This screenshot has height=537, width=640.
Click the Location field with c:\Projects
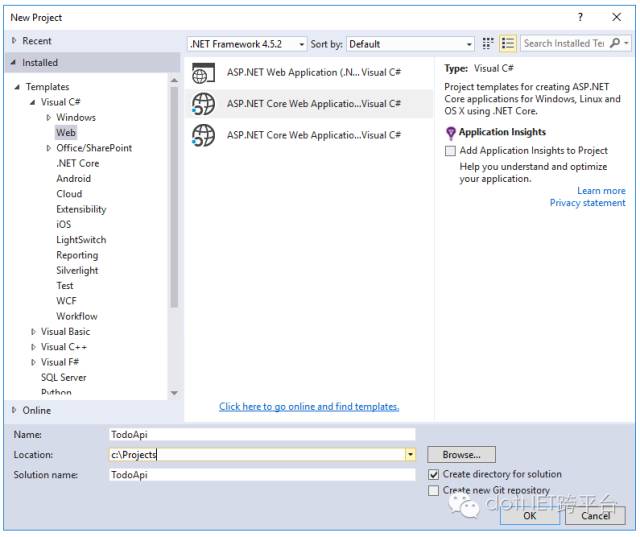[x=257, y=454]
